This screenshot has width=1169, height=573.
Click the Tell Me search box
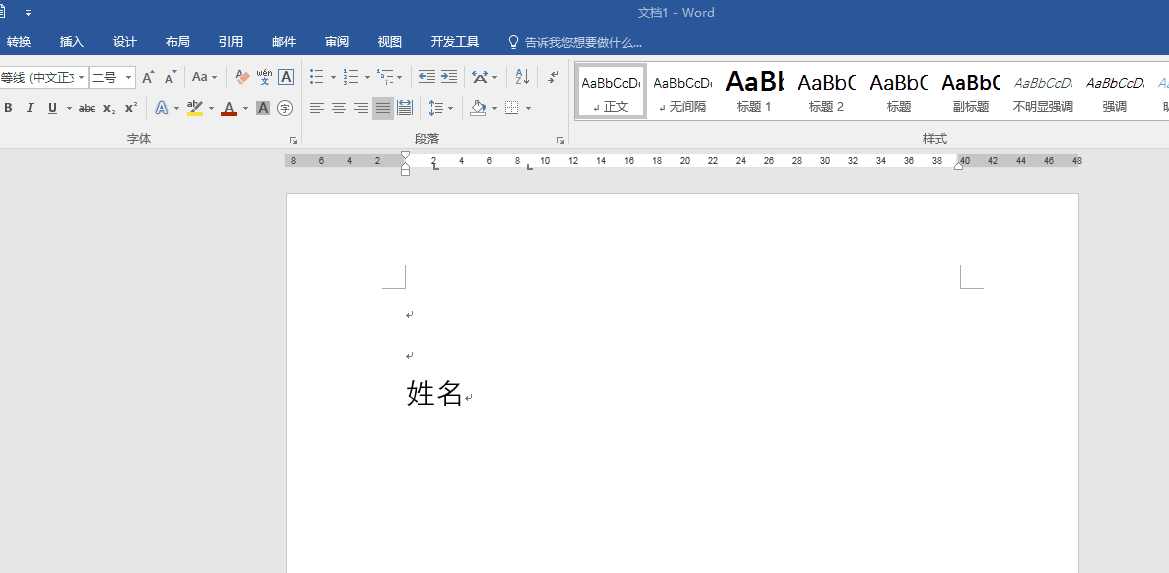coord(575,42)
